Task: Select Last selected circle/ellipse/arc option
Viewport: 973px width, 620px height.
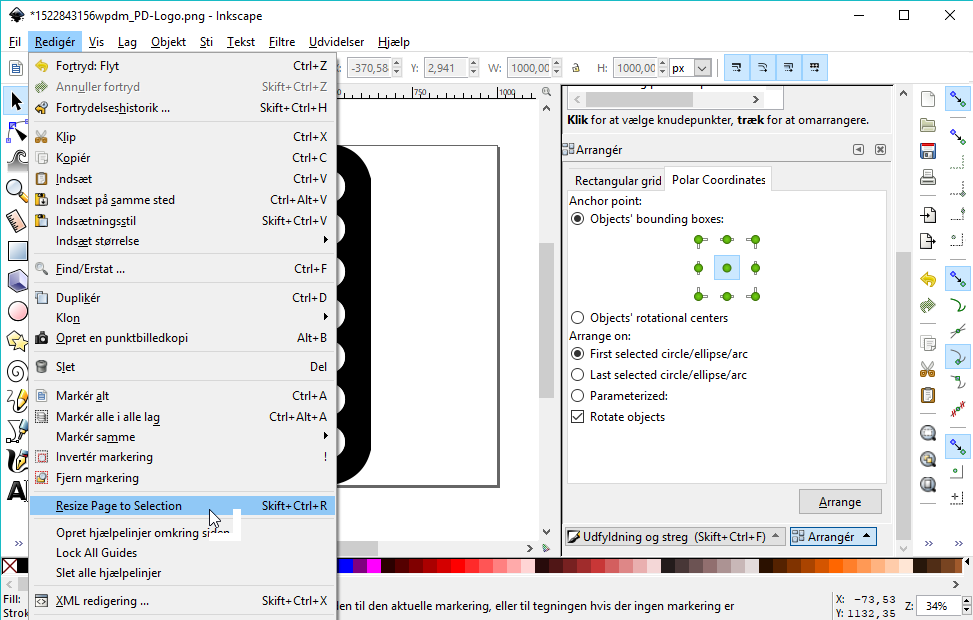Action: click(x=578, y=375)
